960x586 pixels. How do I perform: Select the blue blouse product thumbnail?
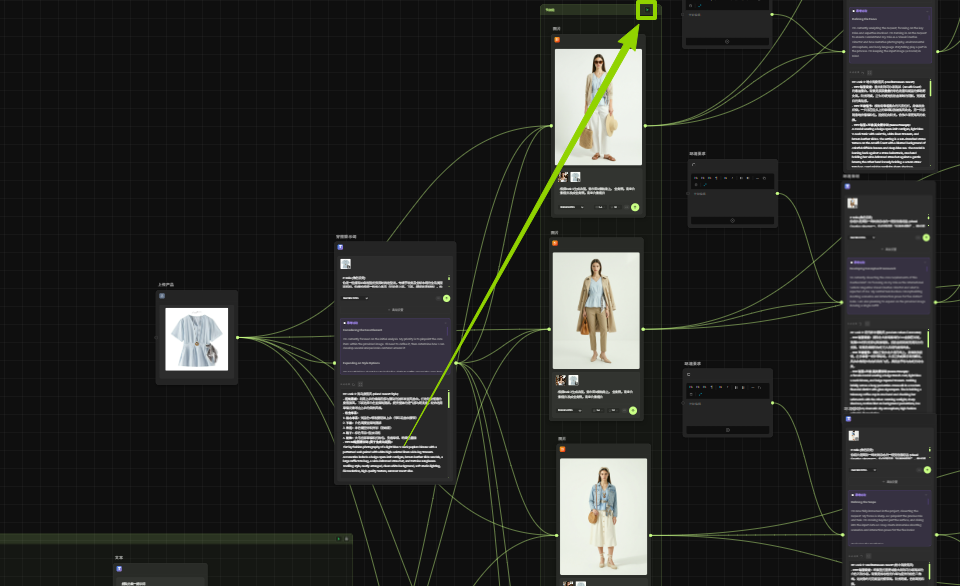(x=197, y=339)
